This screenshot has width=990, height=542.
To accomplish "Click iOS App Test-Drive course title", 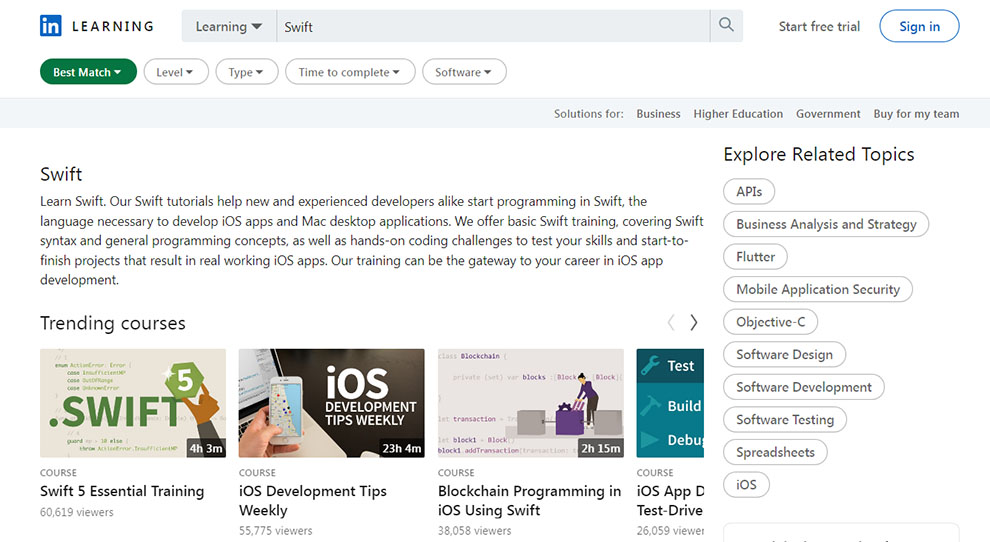I will tap(670, 500).
